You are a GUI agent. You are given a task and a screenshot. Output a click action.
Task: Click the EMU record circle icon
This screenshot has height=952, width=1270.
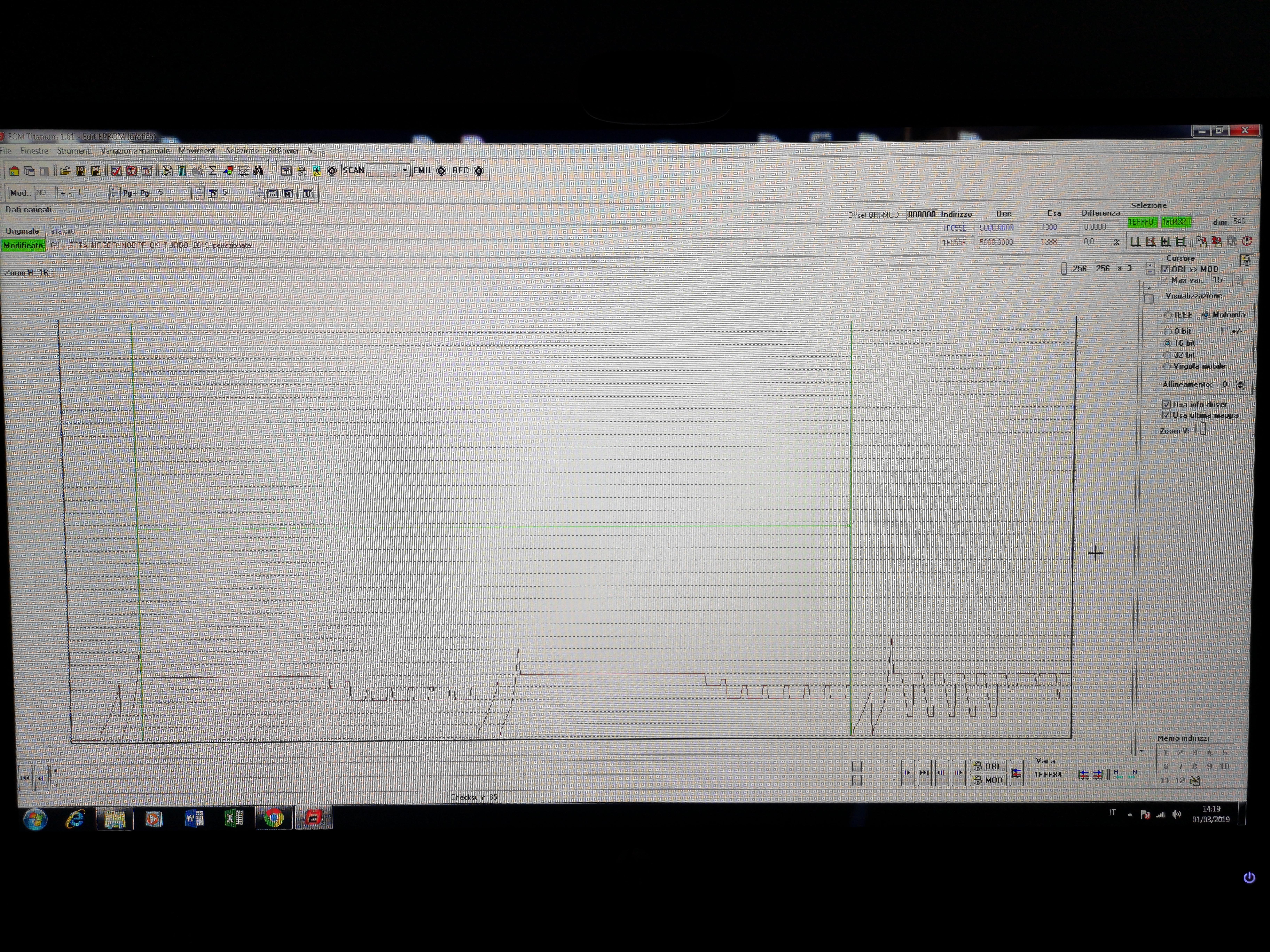pyautogui.click(x=441, y=171)
